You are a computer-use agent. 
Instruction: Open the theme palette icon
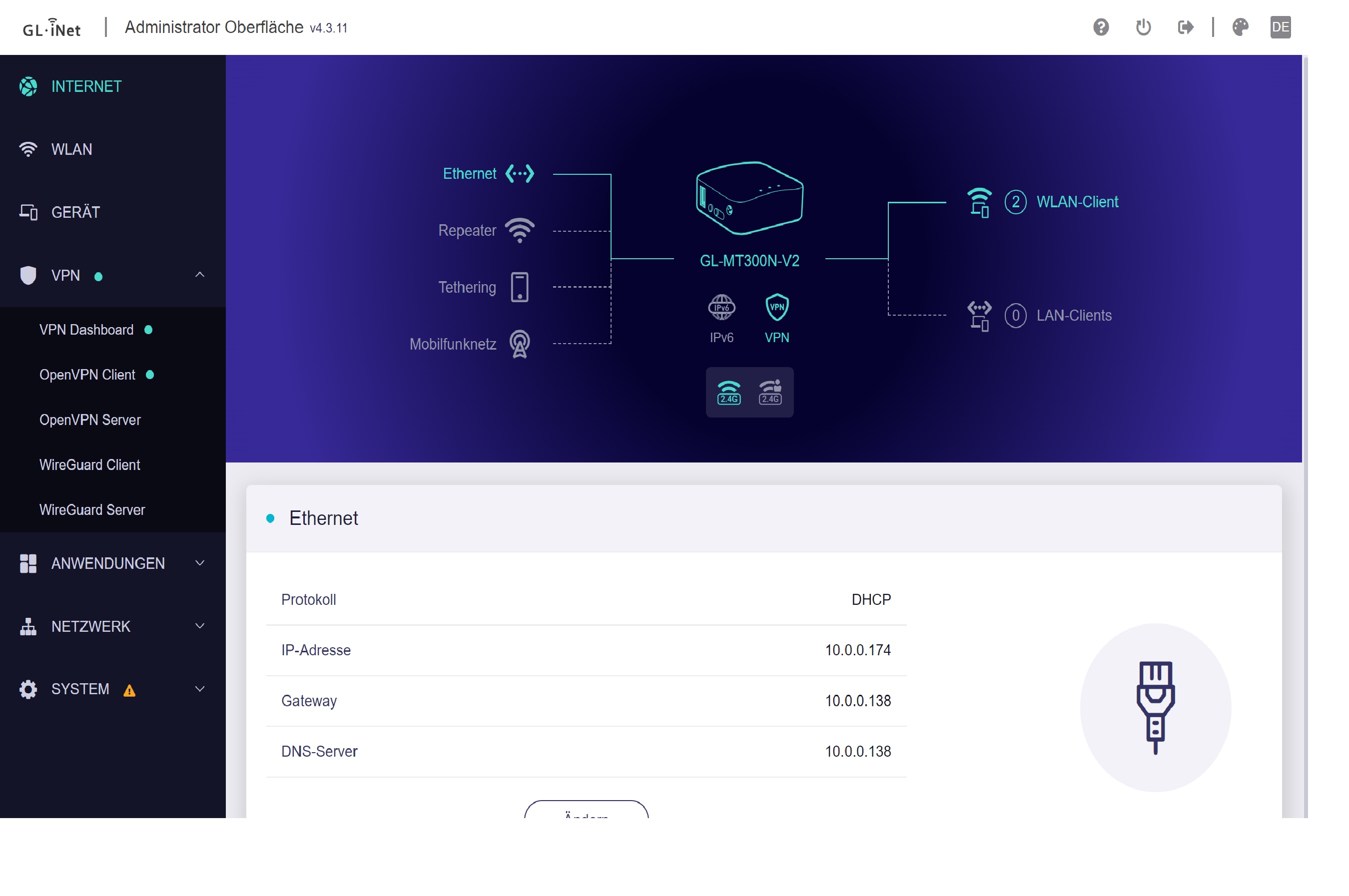(x=1240, y=27)
